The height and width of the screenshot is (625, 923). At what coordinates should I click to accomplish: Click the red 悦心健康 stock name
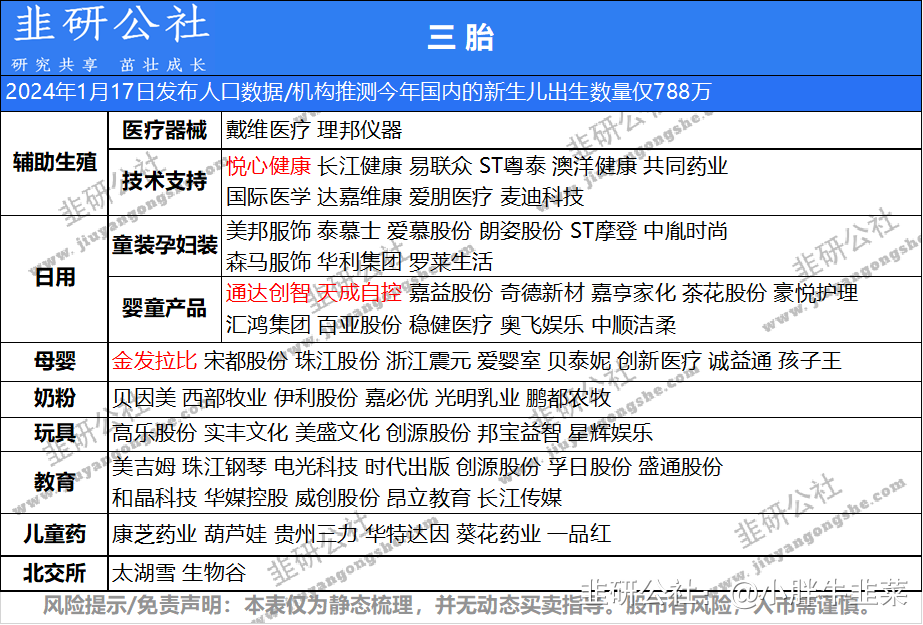click(x=269, y=166)
